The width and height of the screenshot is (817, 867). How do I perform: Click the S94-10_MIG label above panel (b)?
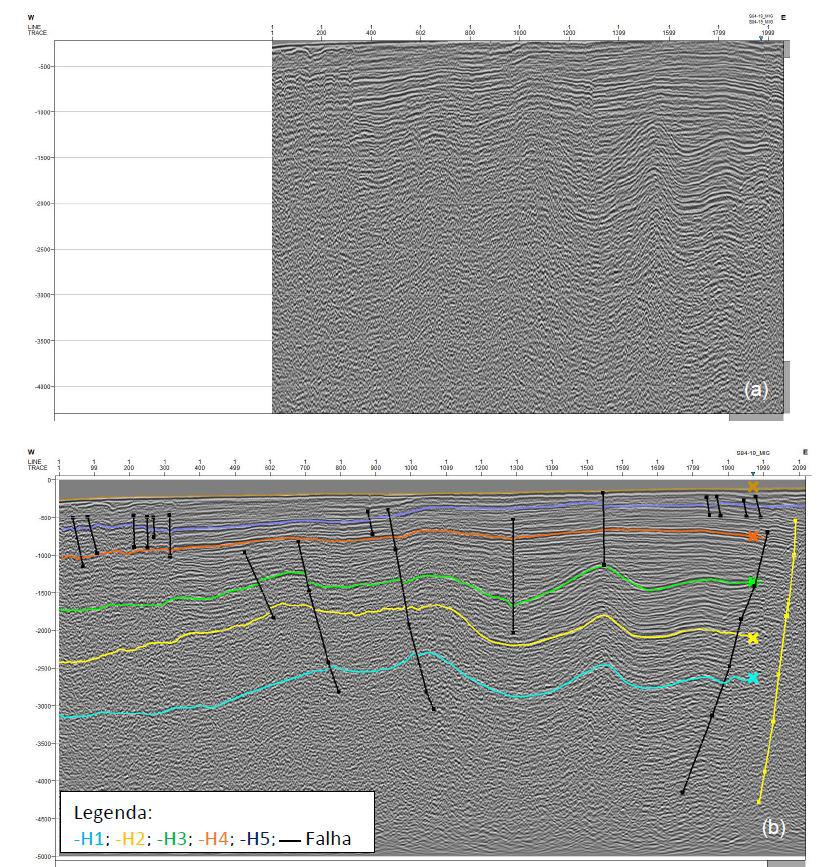click(x=752, y=453)
